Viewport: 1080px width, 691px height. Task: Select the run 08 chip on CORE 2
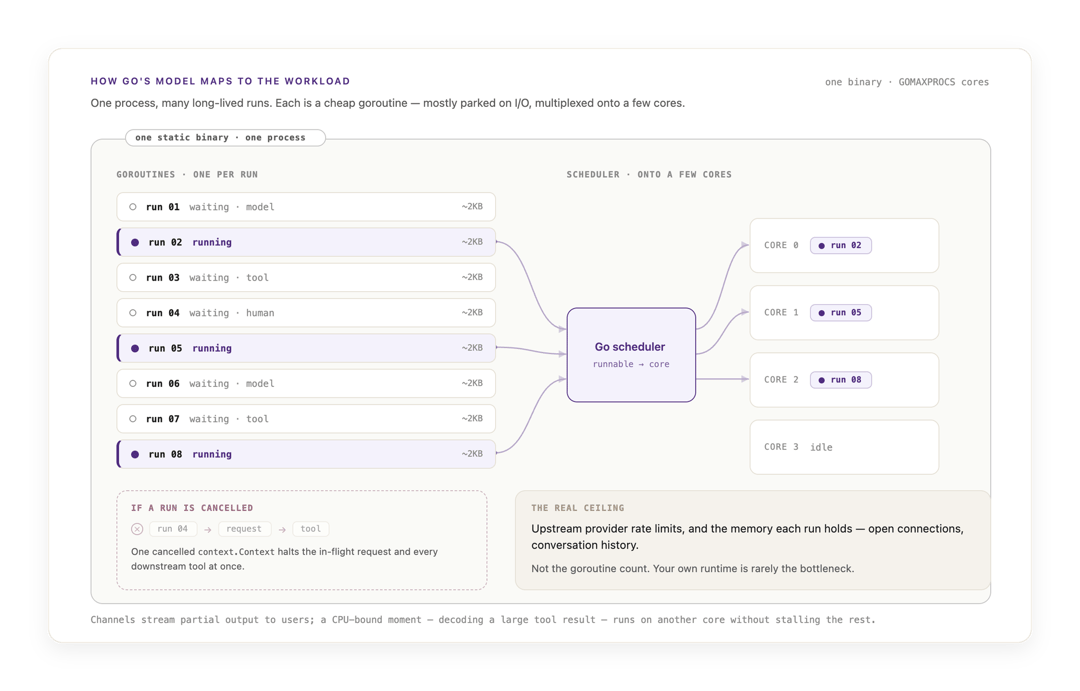(x=840, y=380)
